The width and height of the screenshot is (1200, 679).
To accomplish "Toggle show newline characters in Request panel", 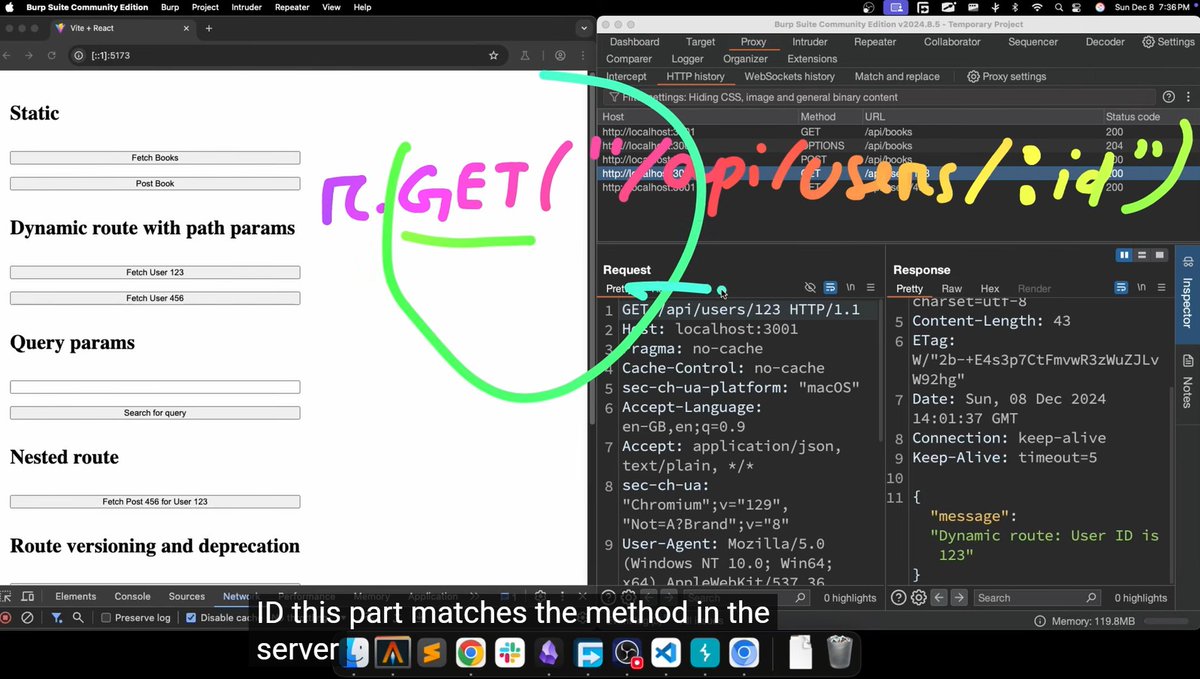I will click(x=851, y=288).
